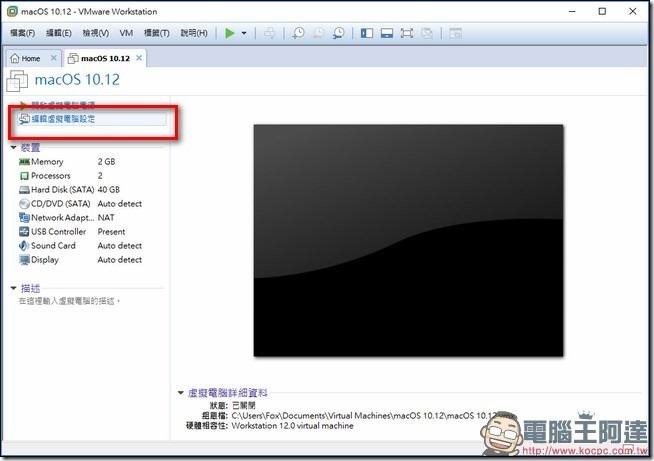Collapse the 裝置 devices section
Viewport: 654px width, 461px height.
14,147
